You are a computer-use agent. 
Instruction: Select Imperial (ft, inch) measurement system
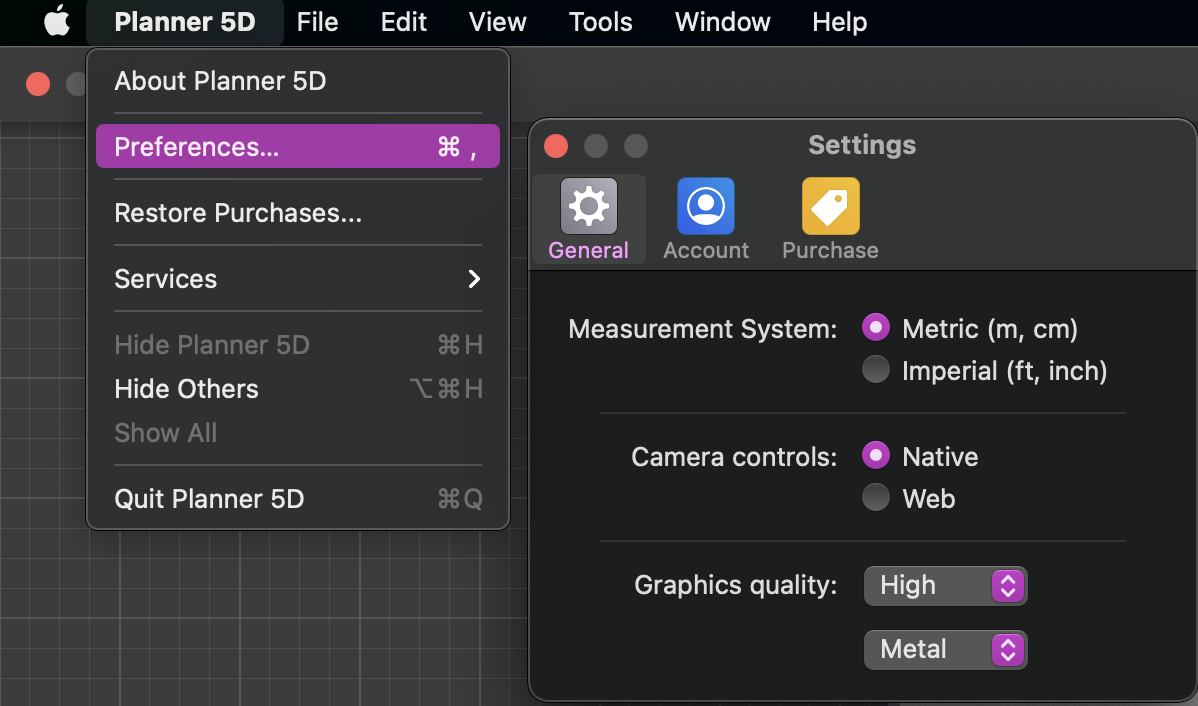tap(876, 370)
